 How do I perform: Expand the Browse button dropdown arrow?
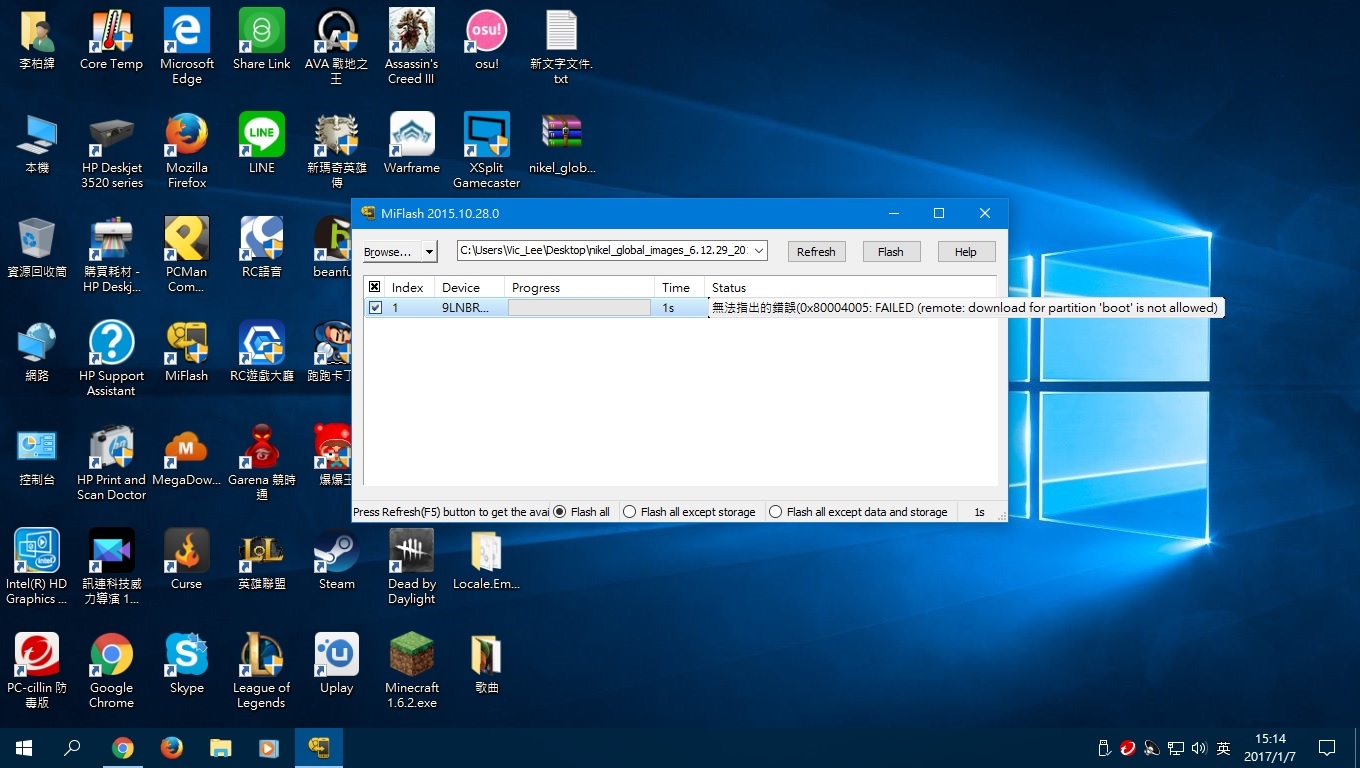[x=430, y=252]
